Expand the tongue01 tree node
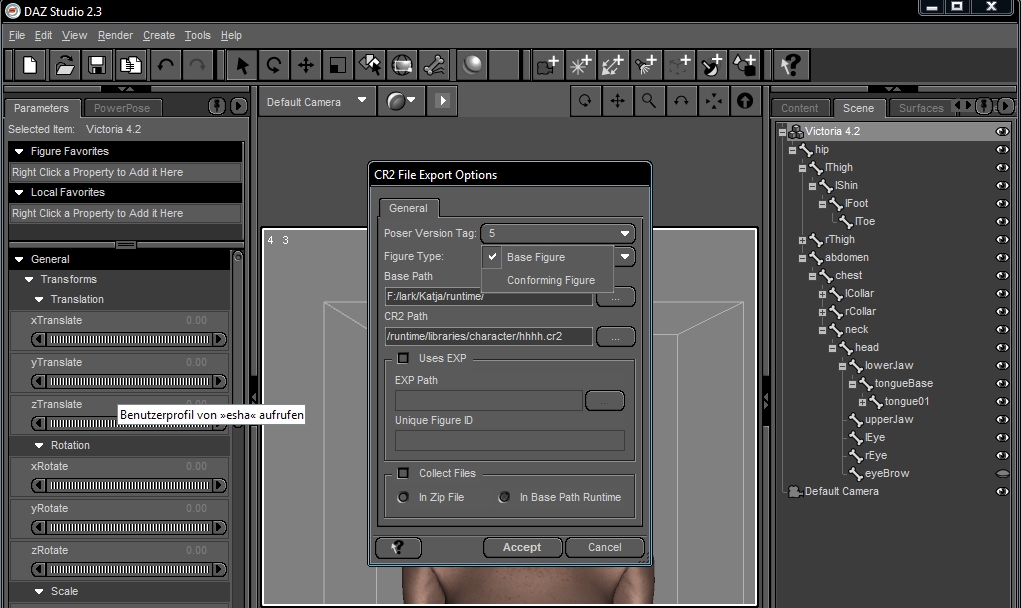 click(x=862, y=402)
